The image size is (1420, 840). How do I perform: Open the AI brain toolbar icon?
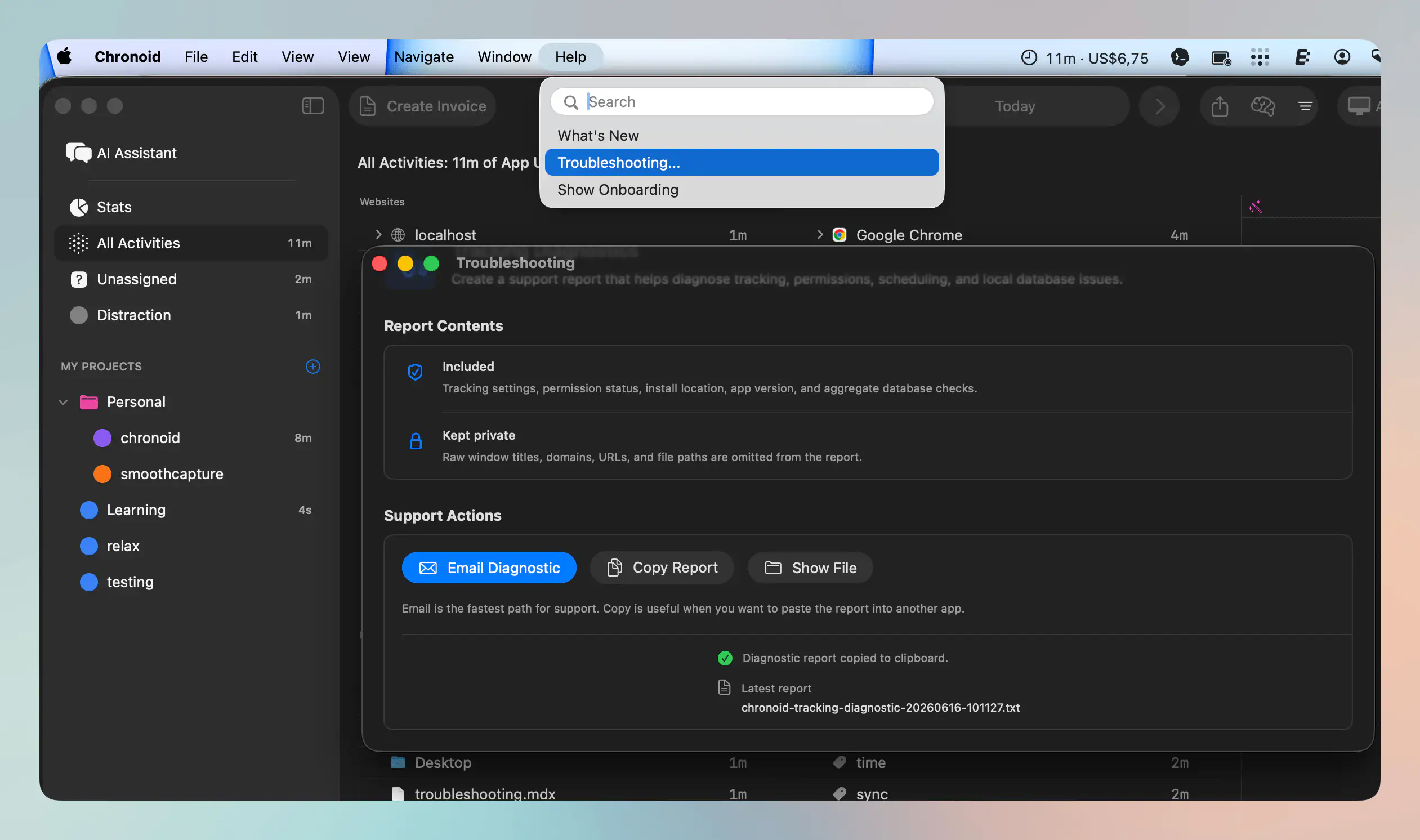point(1263,106)
